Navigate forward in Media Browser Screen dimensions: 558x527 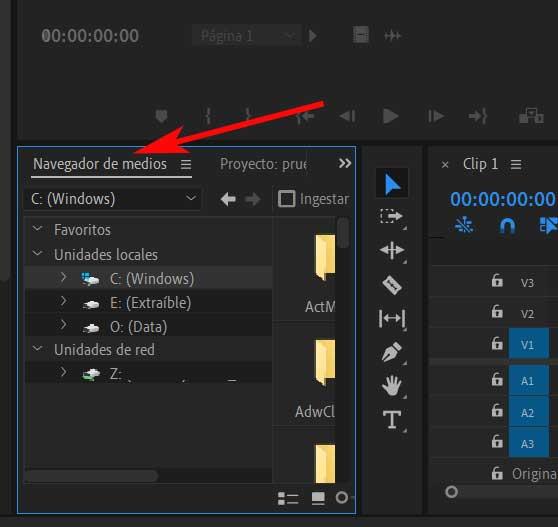(253, 199)
